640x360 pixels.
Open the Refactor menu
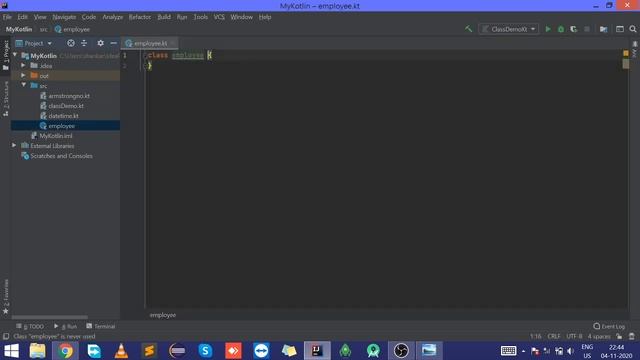(140, 17)
